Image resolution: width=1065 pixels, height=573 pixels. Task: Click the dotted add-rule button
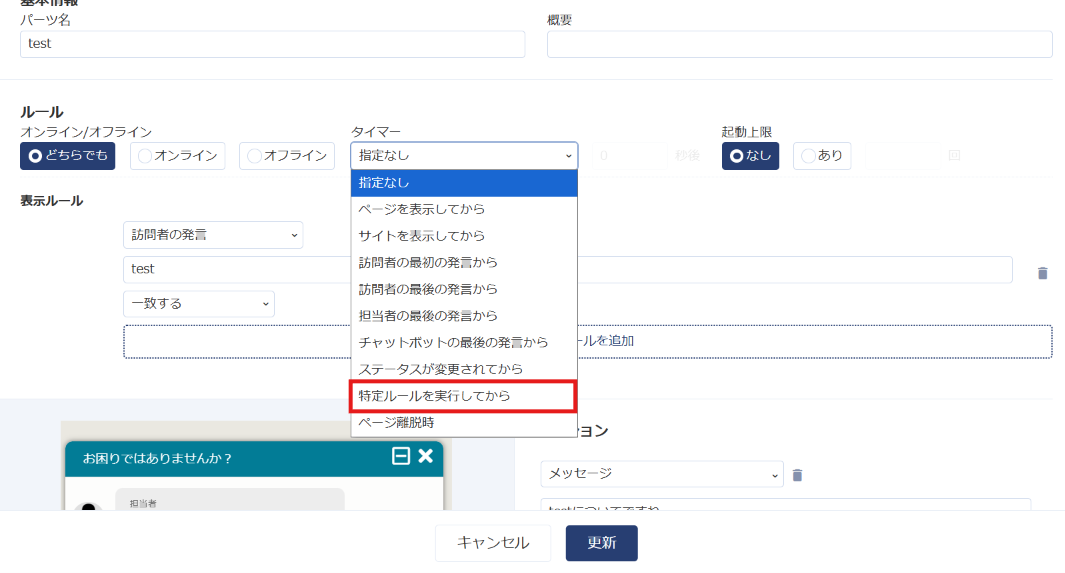[588, 341]
